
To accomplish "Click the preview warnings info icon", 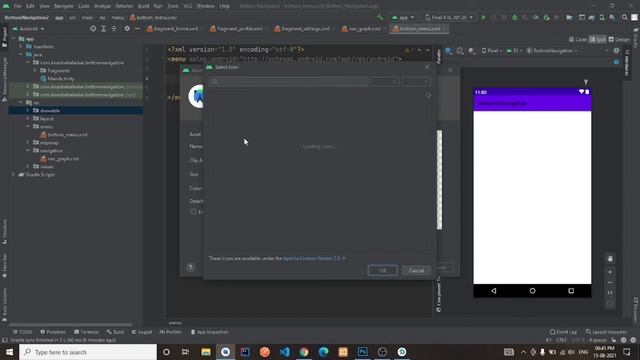I will (616, 51).
